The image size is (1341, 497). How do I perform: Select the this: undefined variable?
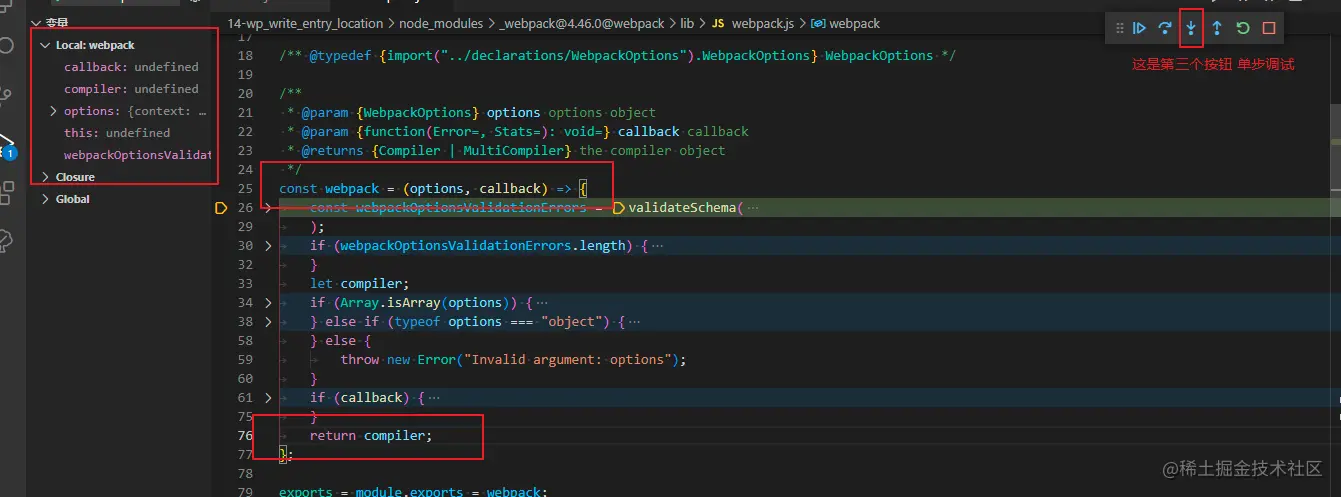click(x=117, y=133)
